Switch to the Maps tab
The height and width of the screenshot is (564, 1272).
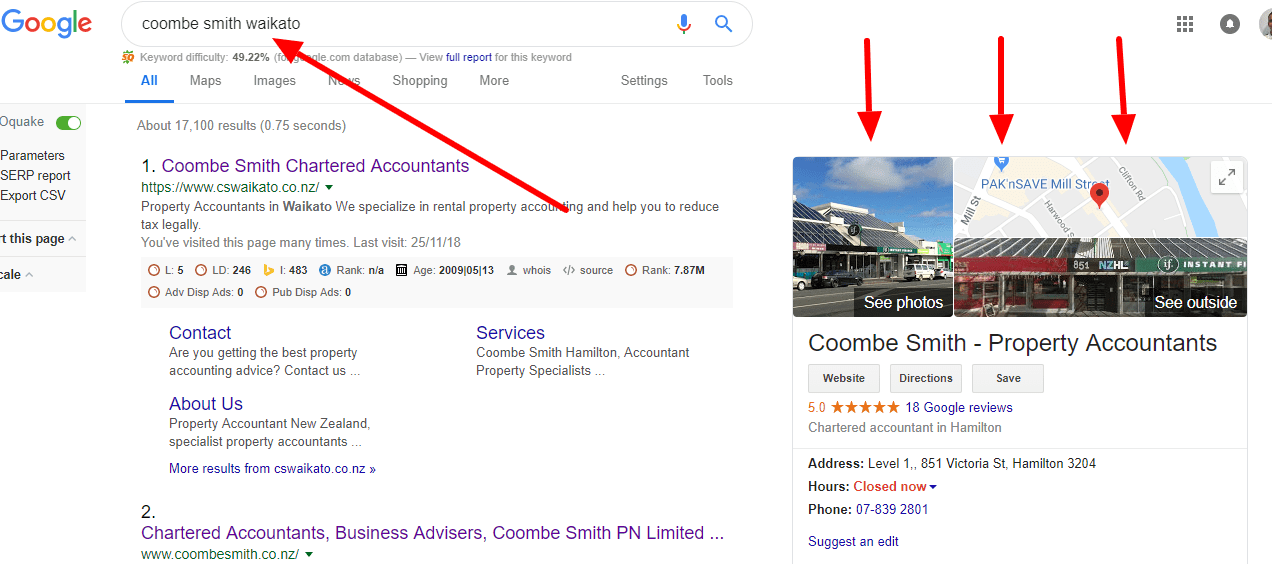coord(205,81)
